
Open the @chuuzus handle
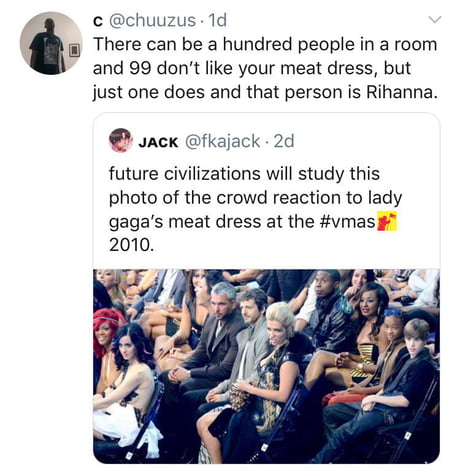coord(152,20)
